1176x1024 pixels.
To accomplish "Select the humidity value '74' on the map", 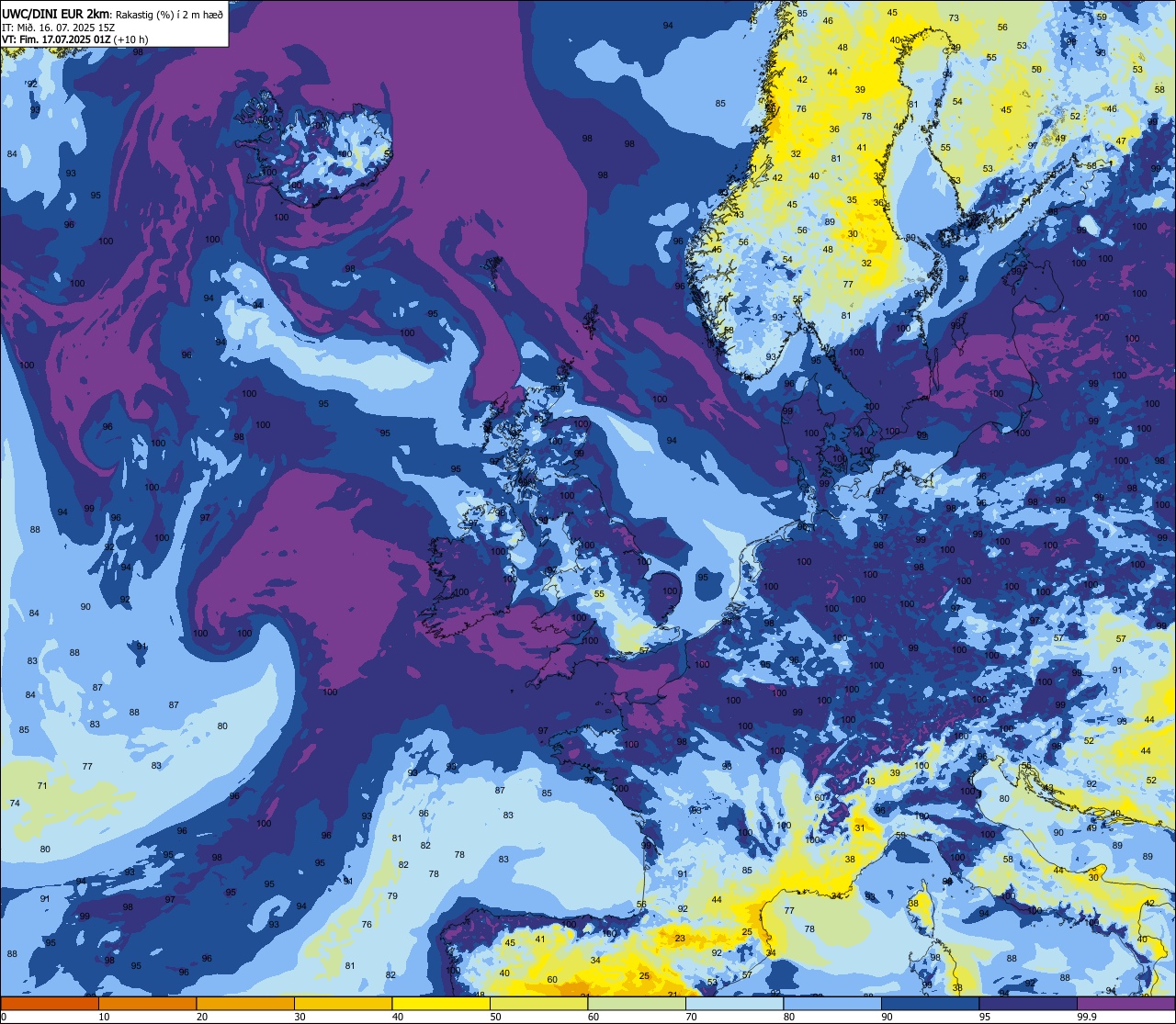I will pos(14,804).
